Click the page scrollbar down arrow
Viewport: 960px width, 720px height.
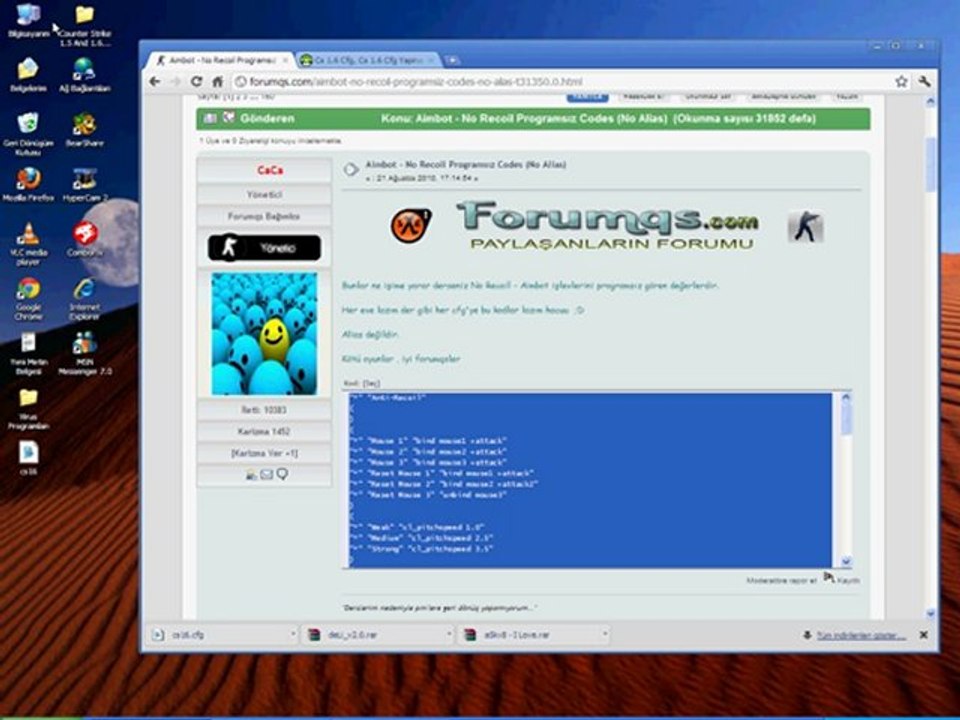point(931,613)
